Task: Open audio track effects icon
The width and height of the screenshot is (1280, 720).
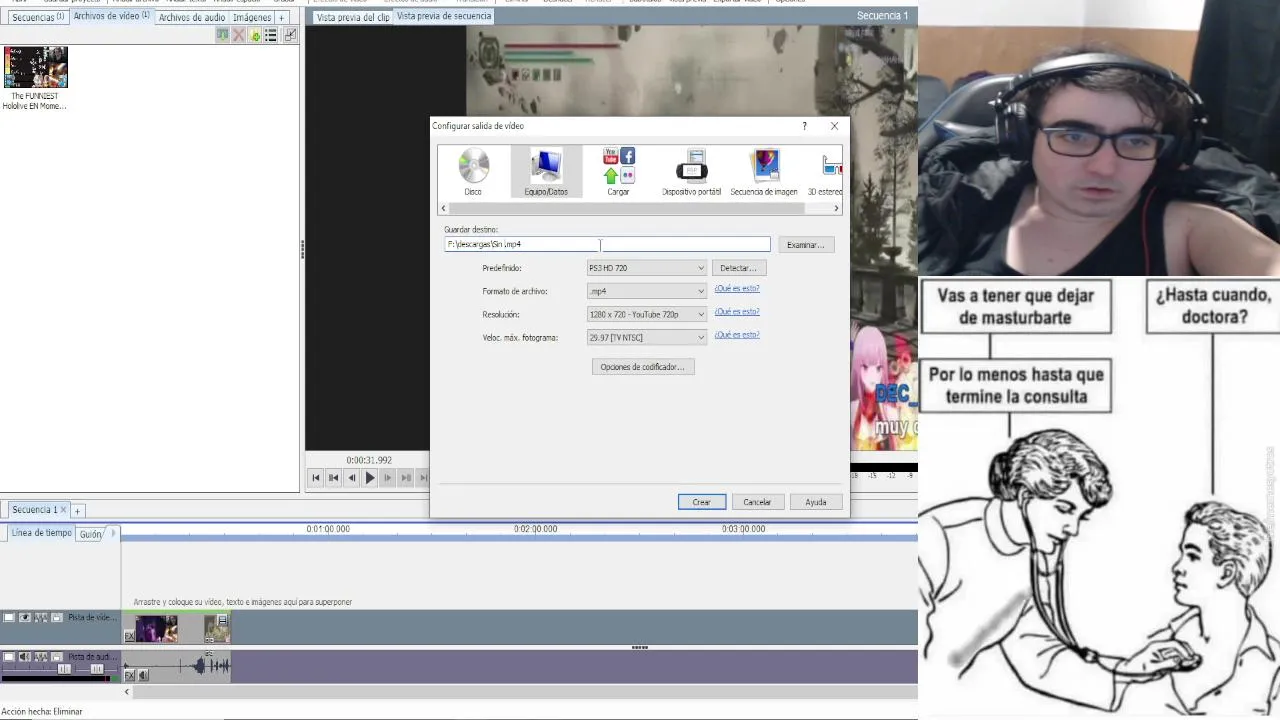Action: 40,657
